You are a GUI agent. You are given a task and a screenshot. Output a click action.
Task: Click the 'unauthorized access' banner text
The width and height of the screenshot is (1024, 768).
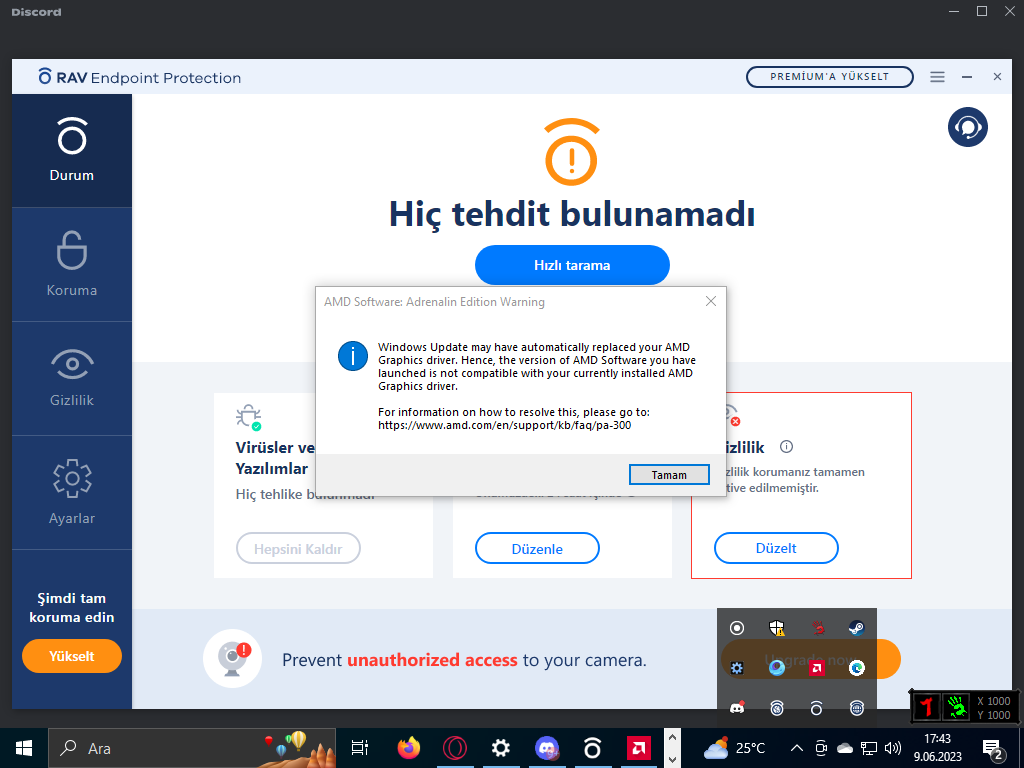click(x=432, y=660)
